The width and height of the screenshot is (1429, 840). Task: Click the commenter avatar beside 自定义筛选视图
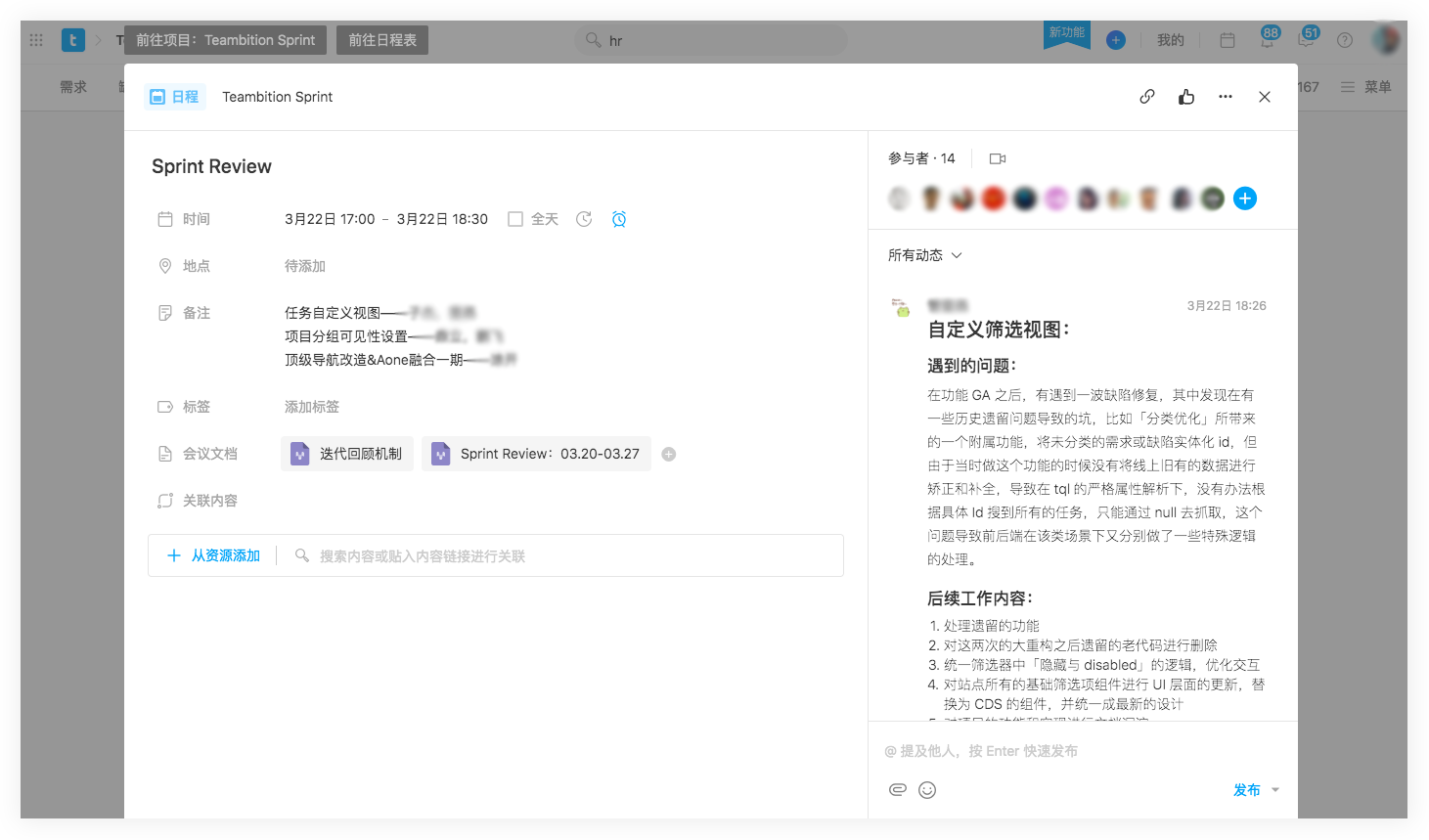click(x=901, y=307)
